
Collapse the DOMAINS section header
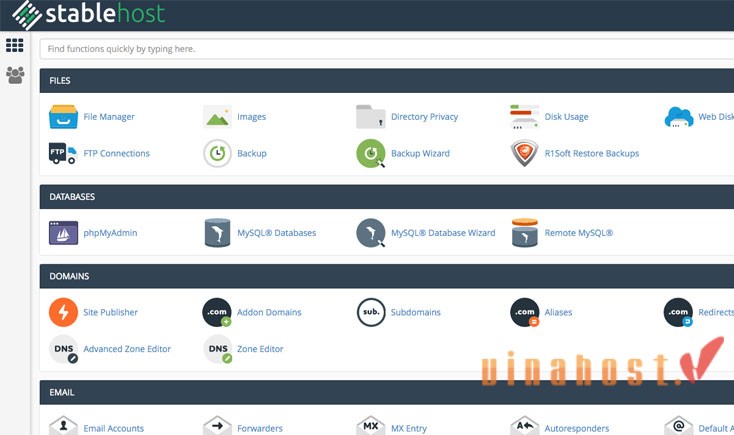(387, 276)
